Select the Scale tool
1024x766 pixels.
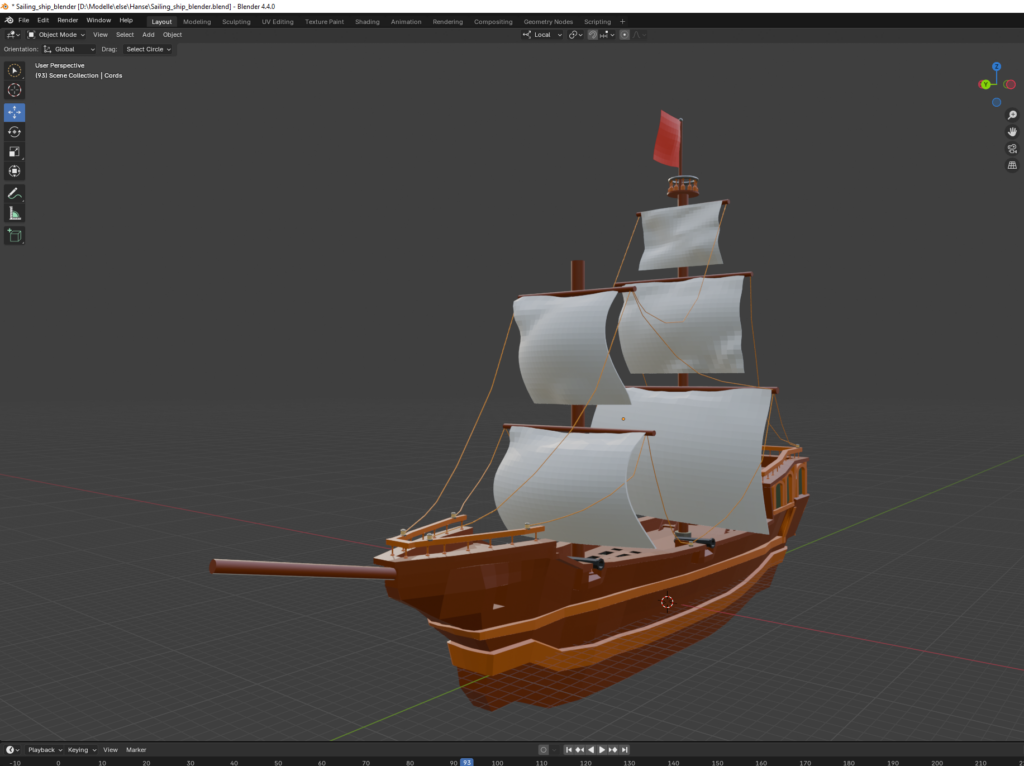14,152
